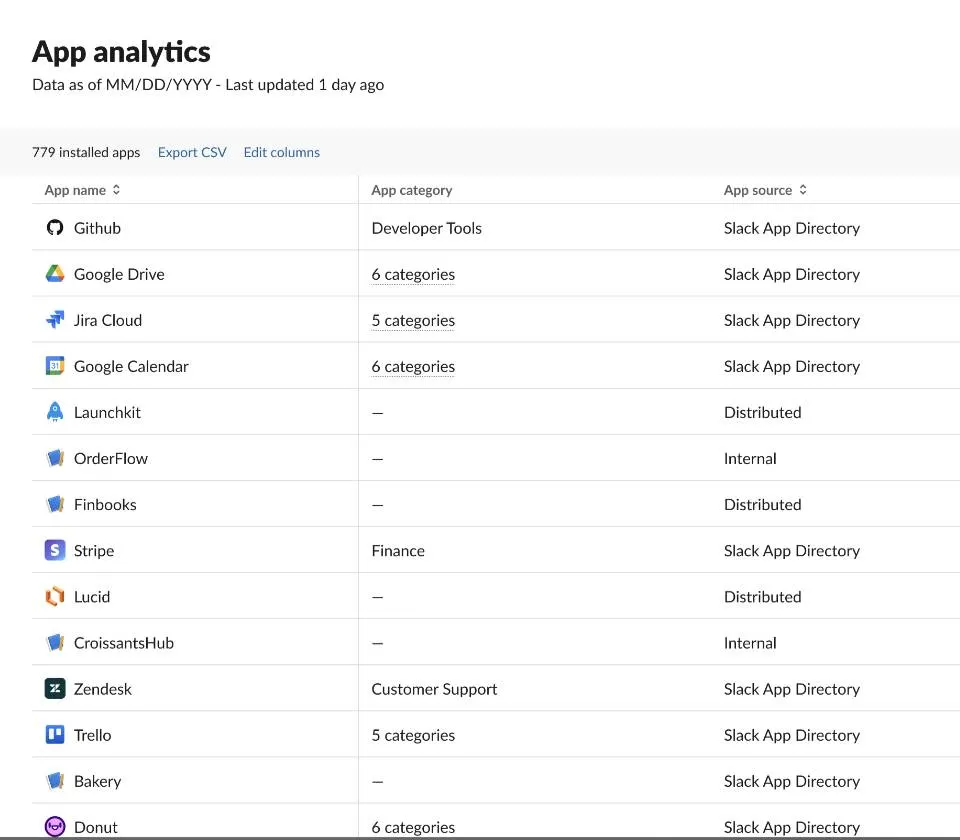Open the Edit columns link

(282, 152)
